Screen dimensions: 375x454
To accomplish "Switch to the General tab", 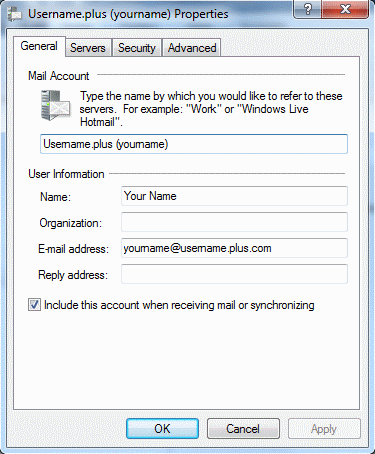I will point(39,46).
